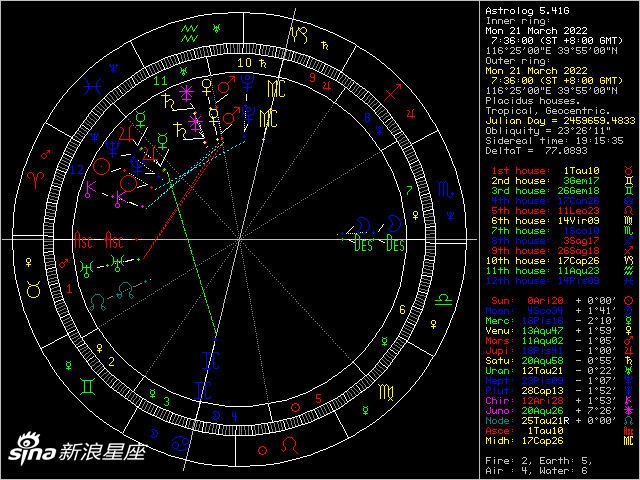Click the green Gemini sign on the chart wheel
The image size is (640, 480).
pos(88,386)
